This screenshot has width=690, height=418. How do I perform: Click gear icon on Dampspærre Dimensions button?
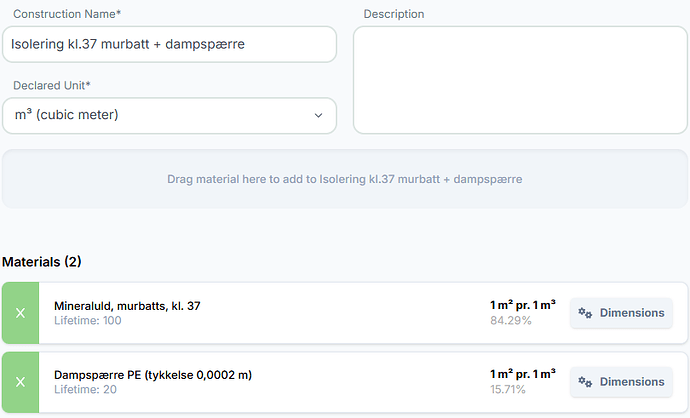[586, 382]
